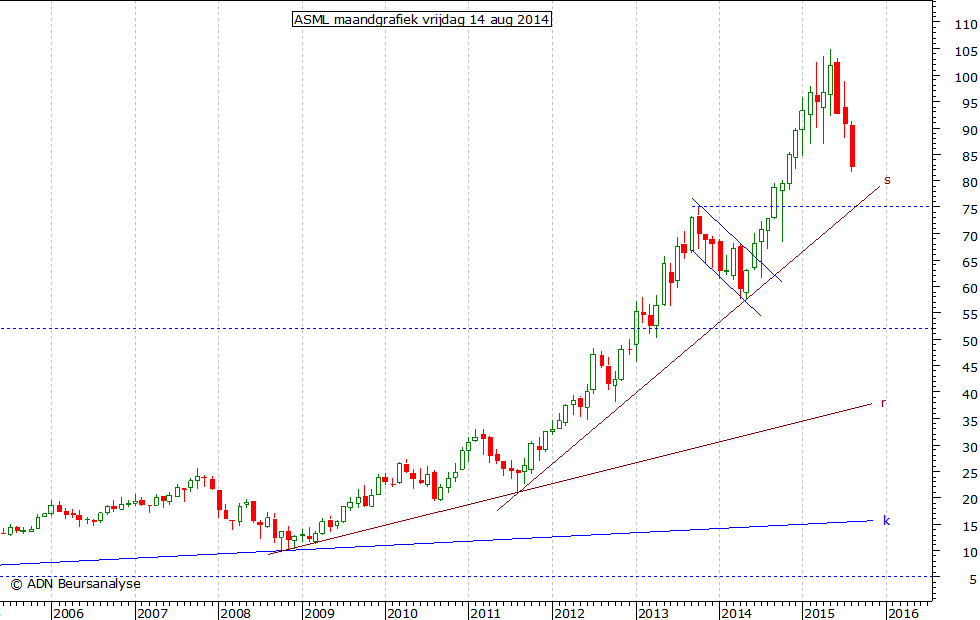Click the 65 price label on the price axis
Image resolution: width=980 pixels, height=620 pixels.
click(970, 263)
